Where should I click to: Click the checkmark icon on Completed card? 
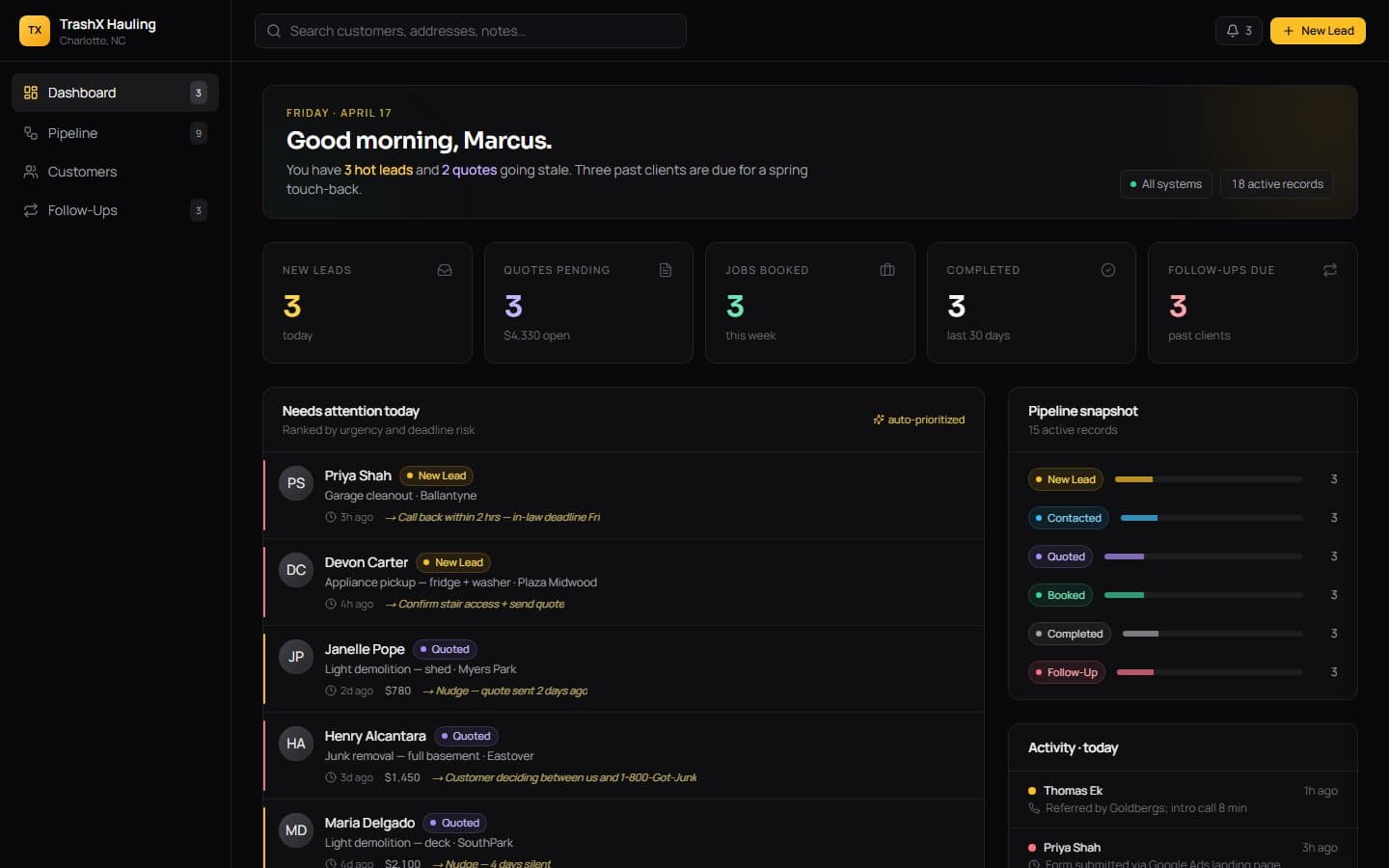pos(1108,270)
